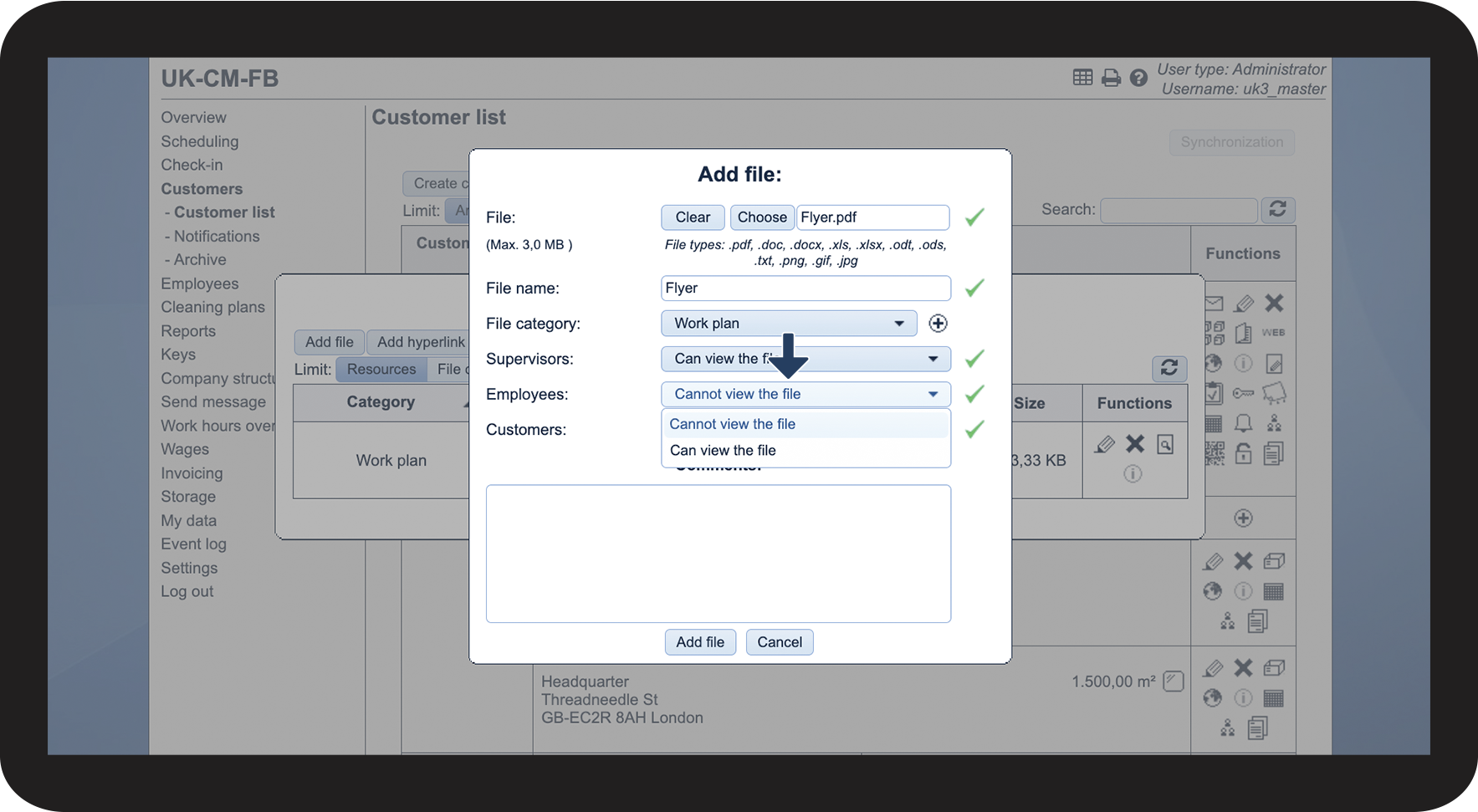Click the printer icon in the header
Screen dimensions: 1478x812
[x=1111, y=79]
